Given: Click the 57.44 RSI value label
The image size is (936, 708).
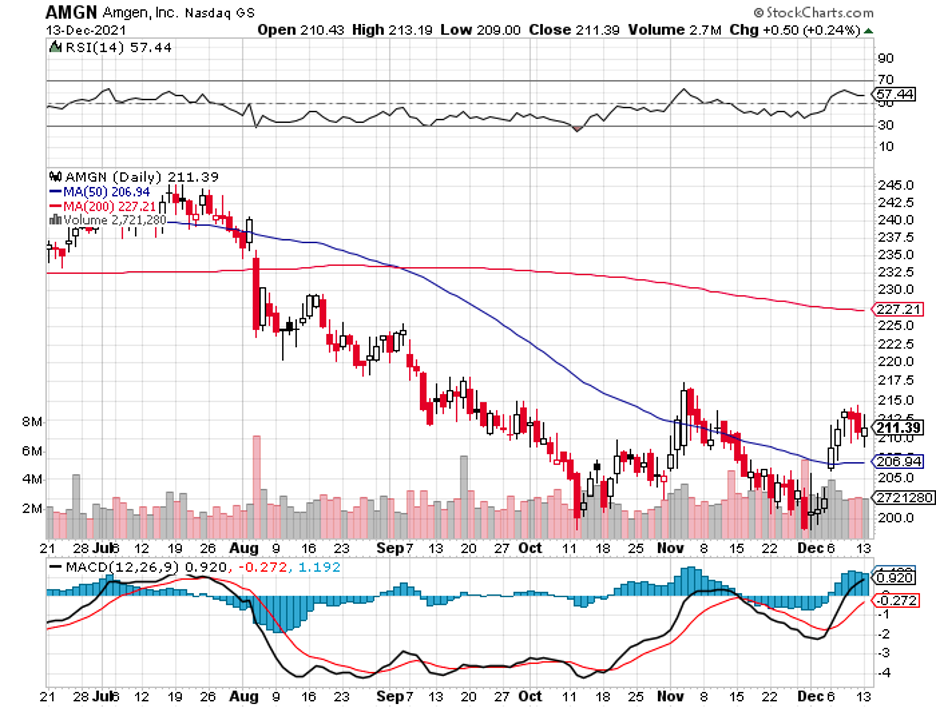Looking at the screenshot, I should tap(893, 94).
